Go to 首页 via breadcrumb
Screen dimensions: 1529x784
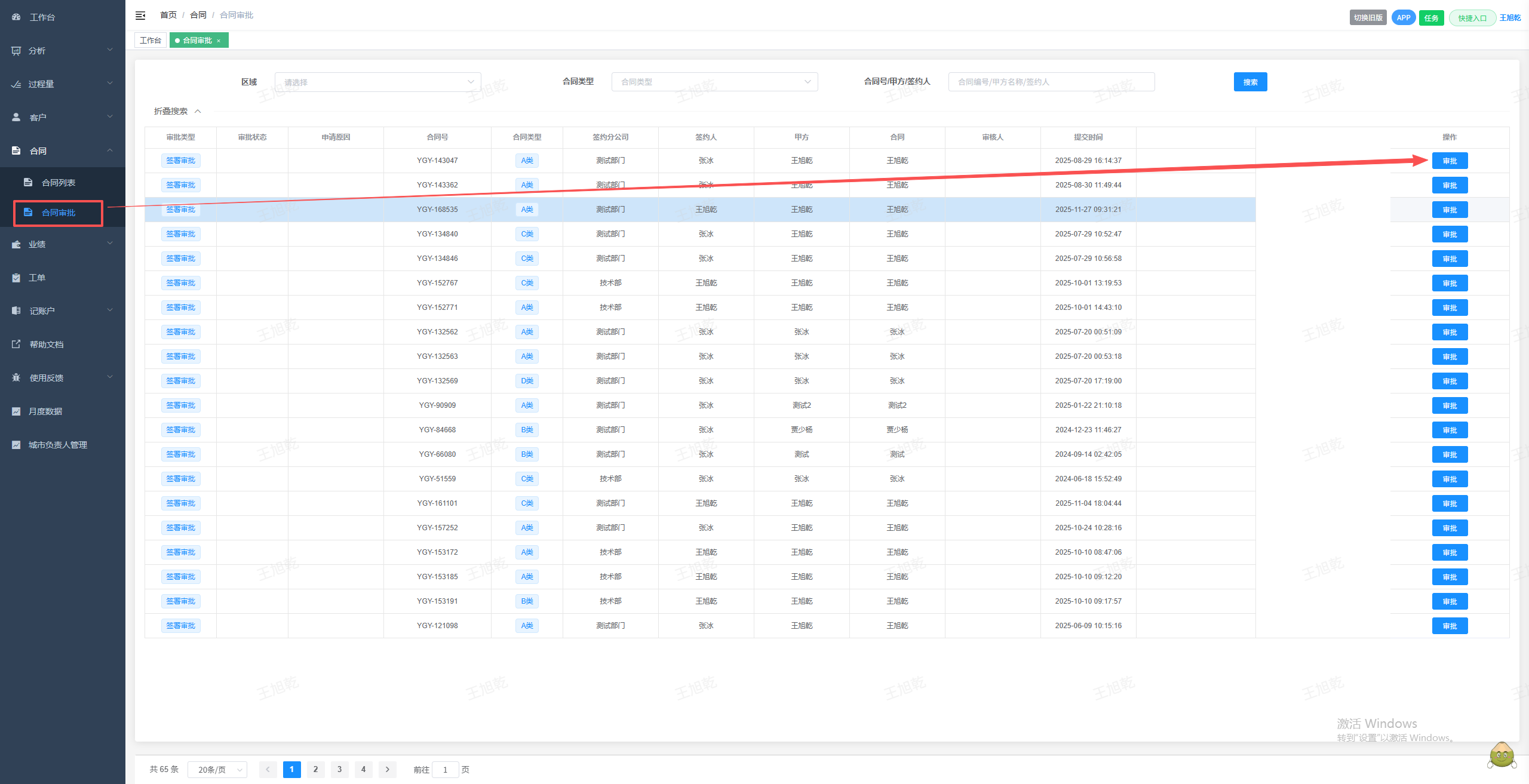pyautogui.click(x=168, y=15)
